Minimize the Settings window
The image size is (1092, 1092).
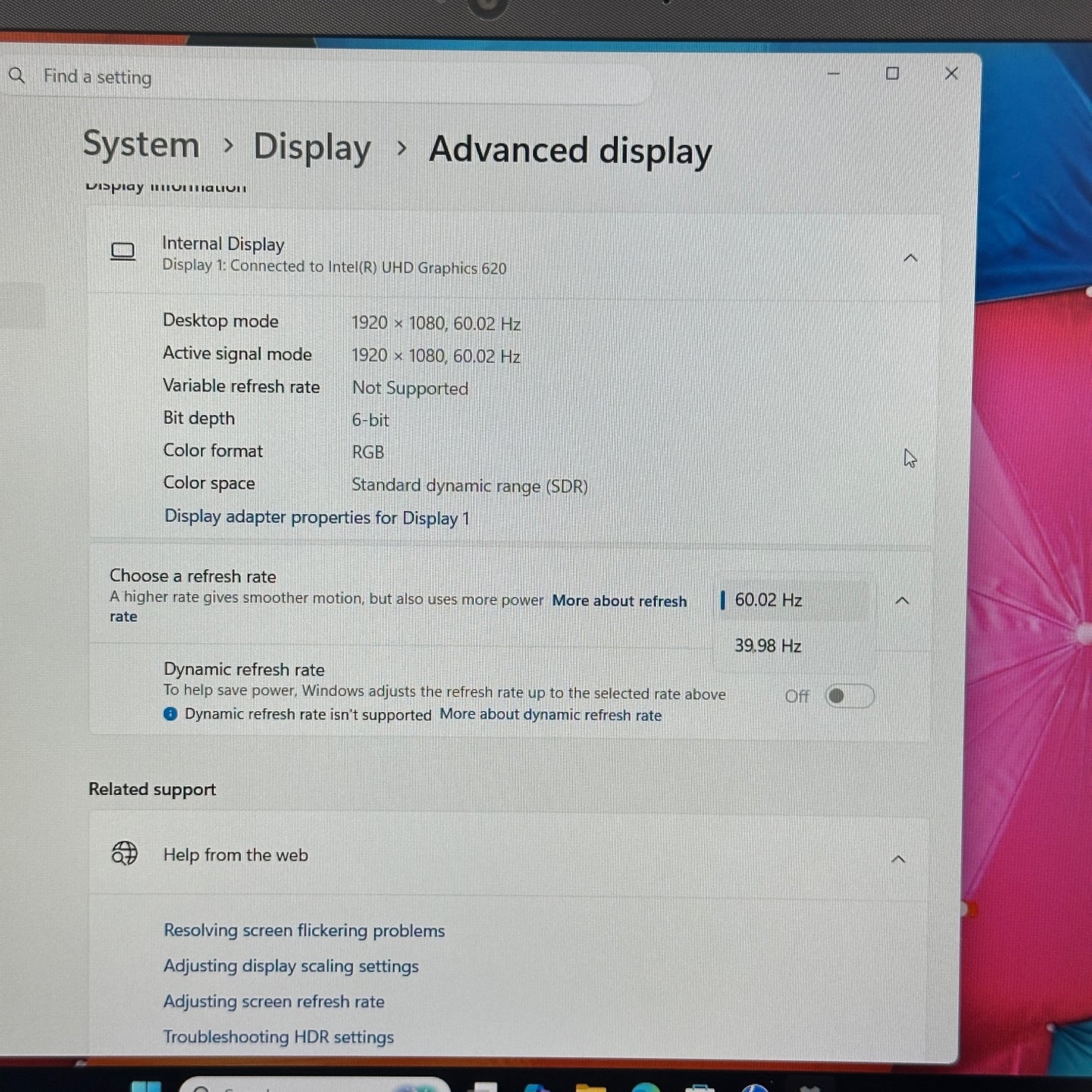point(834,73)
